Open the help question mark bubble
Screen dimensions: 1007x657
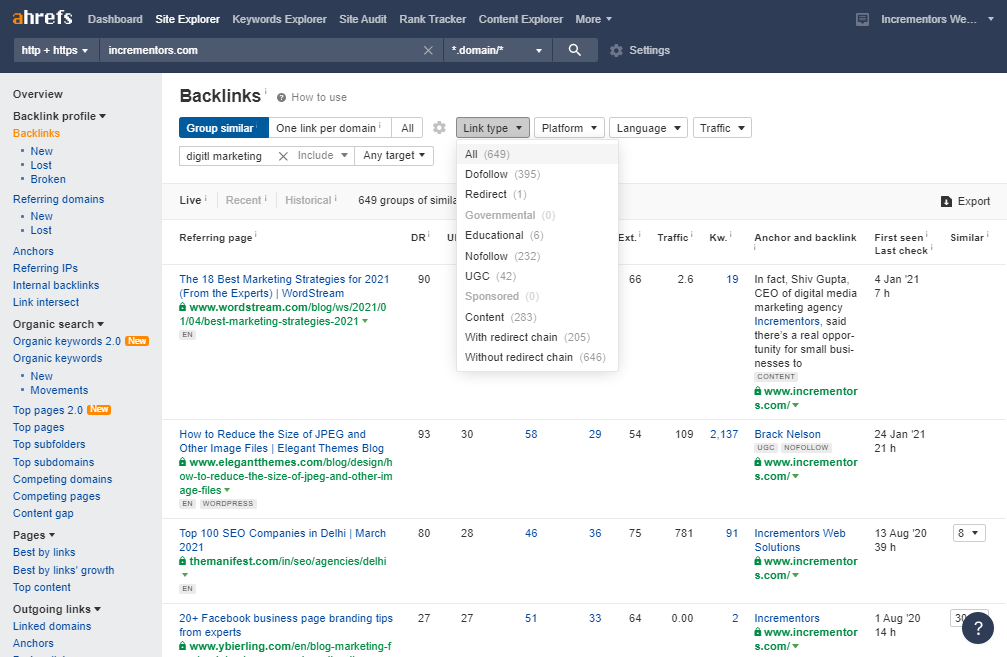pos(977,628)
